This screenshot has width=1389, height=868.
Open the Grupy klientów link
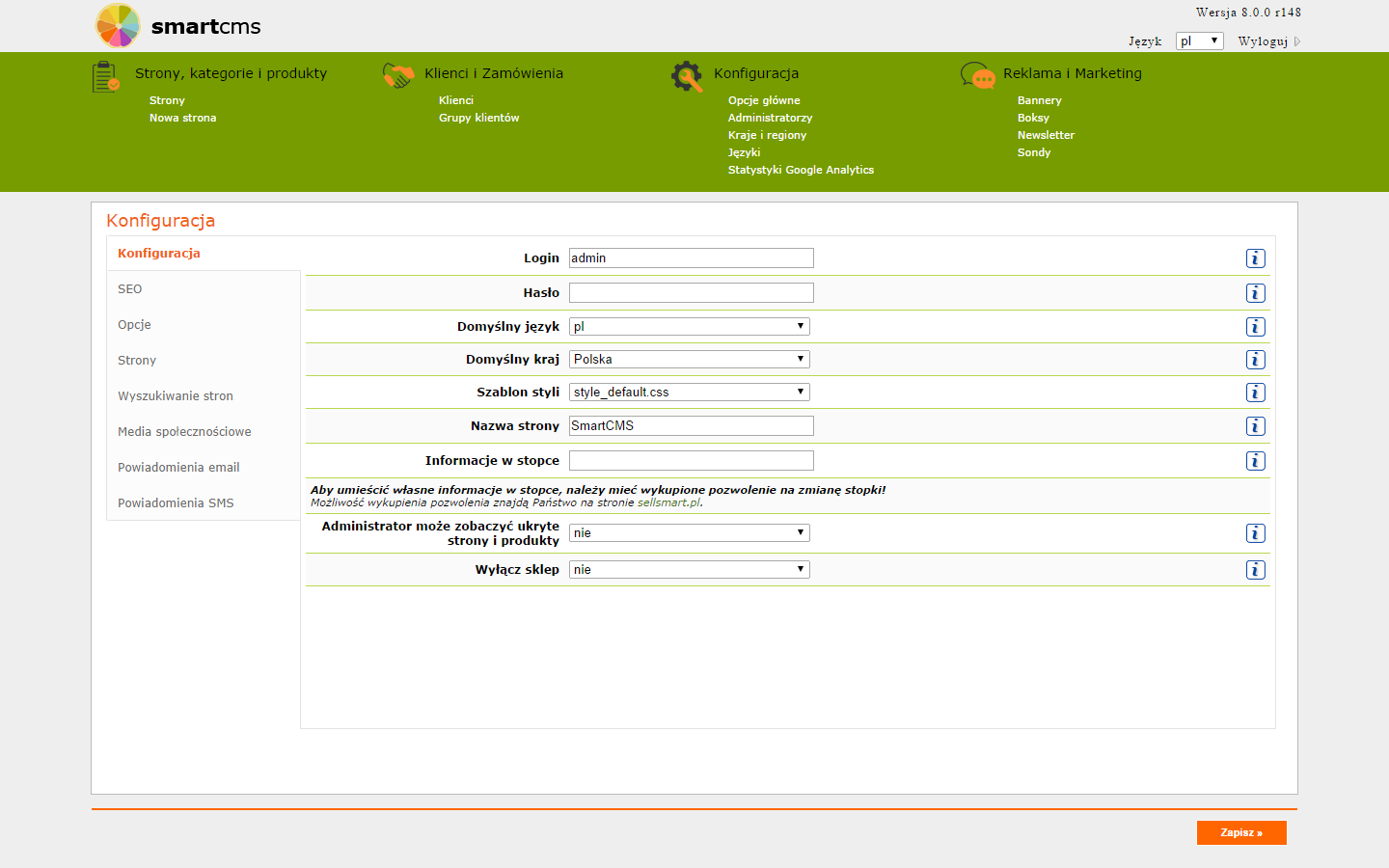click(x=478, y=118)
